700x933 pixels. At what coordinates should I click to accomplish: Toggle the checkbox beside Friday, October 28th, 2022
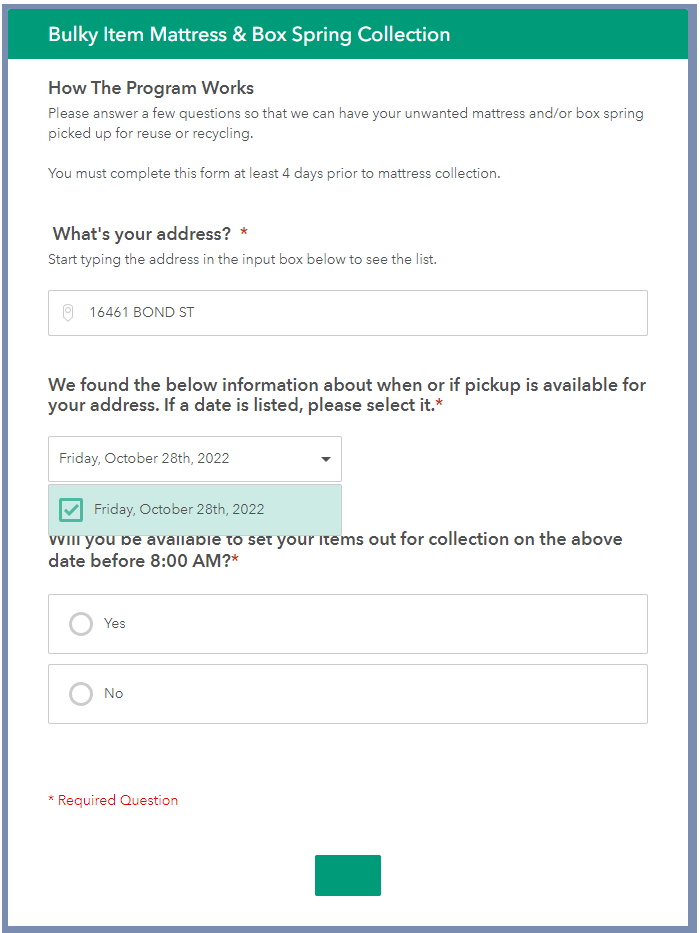[x=71, y=510]
